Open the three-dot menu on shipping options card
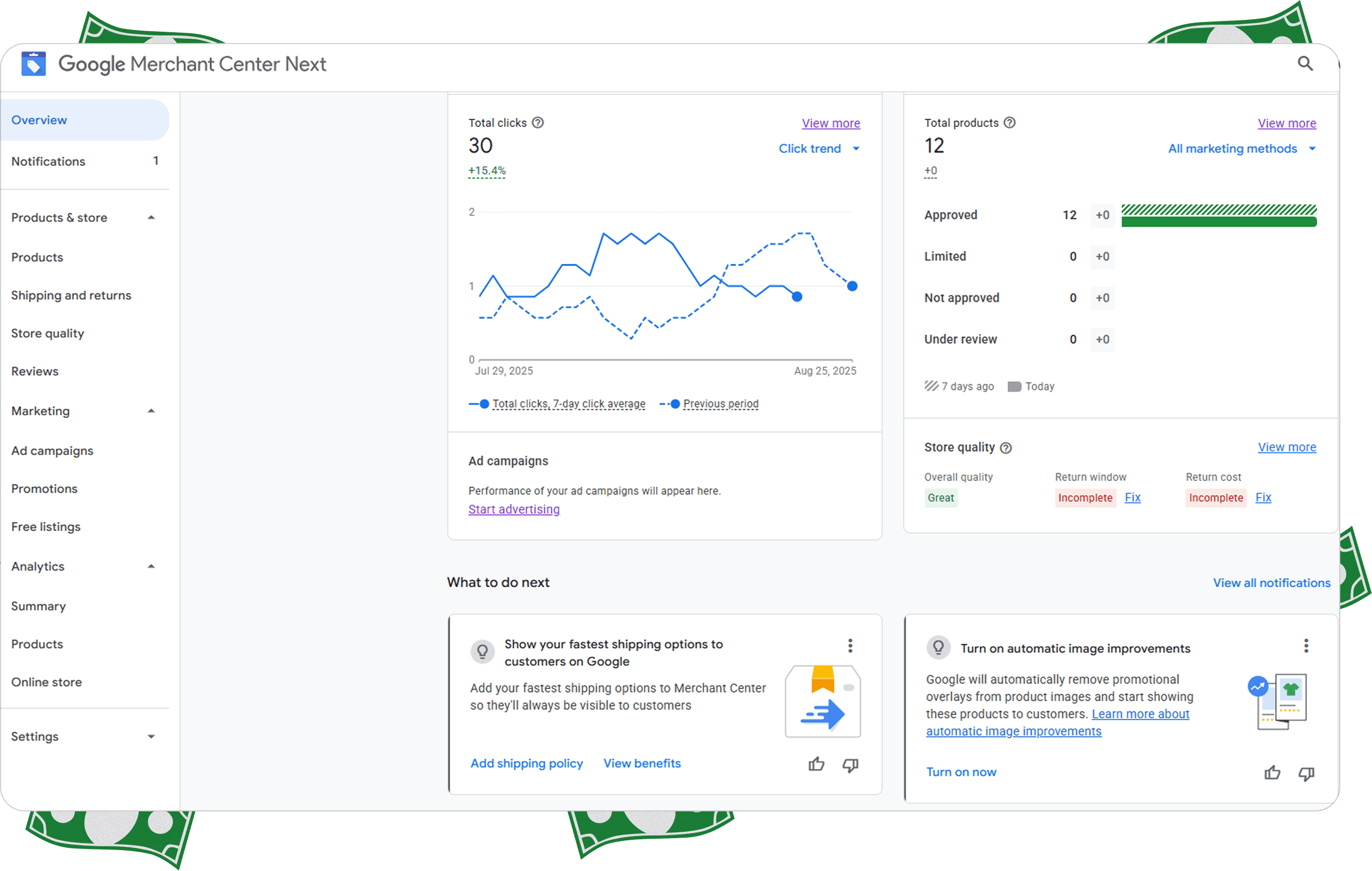The height and width of the screenshot is (871, 1372). [850, 645]
